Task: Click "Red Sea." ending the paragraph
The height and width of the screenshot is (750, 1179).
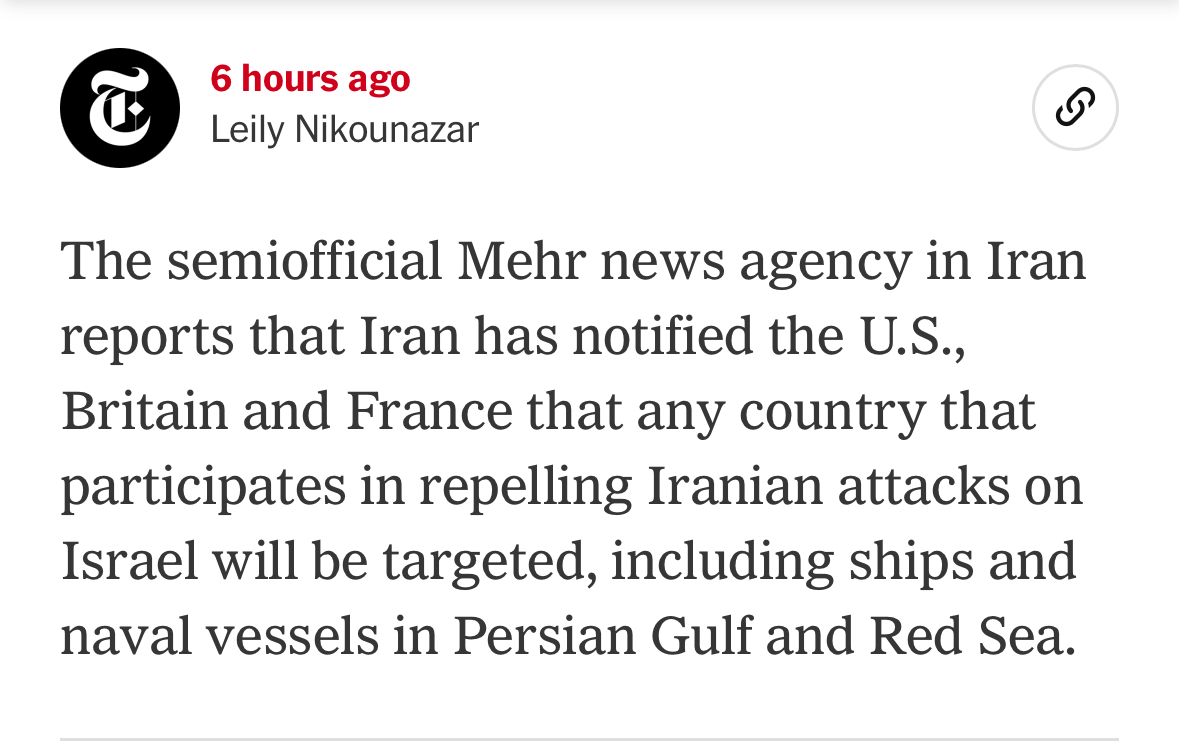Action: coord(973,636)
